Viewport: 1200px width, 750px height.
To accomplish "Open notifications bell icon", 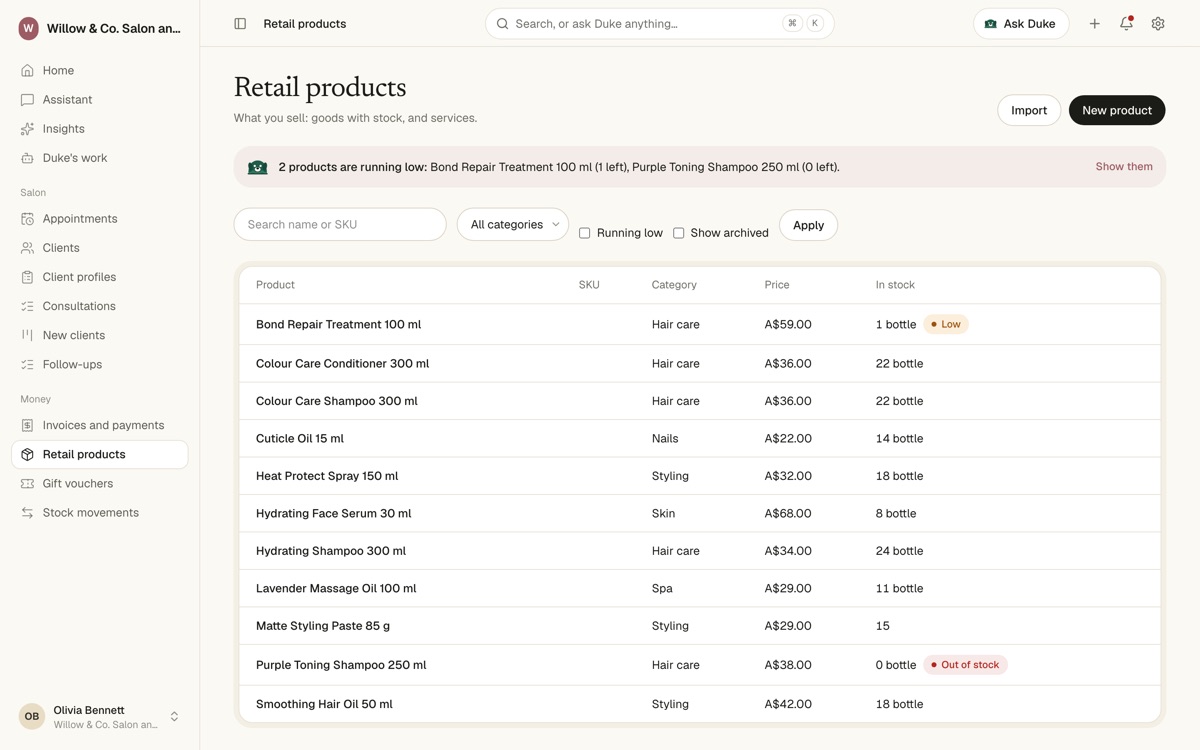I will pyautogui.click(x=1126, y=23).
